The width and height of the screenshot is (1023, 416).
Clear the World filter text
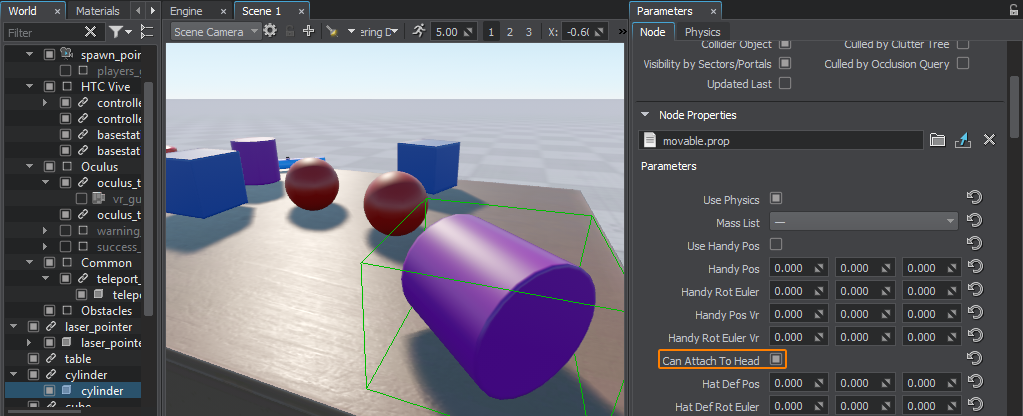(90, 33)
